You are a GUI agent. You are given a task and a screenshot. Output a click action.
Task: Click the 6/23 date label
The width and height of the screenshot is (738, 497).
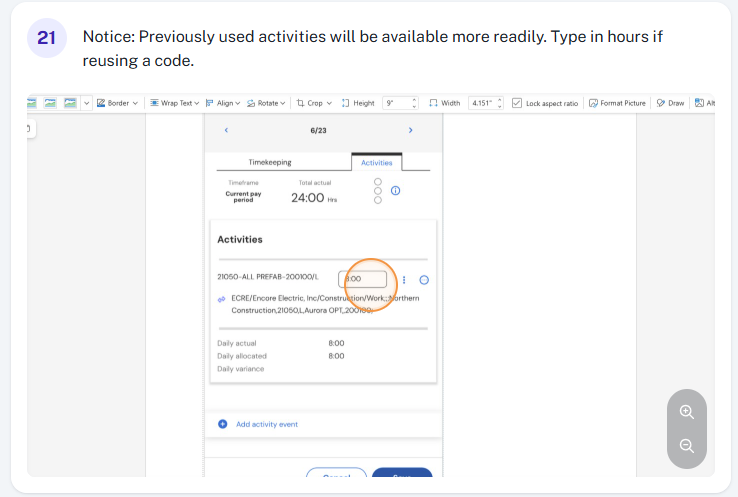[x=319, y=130]
